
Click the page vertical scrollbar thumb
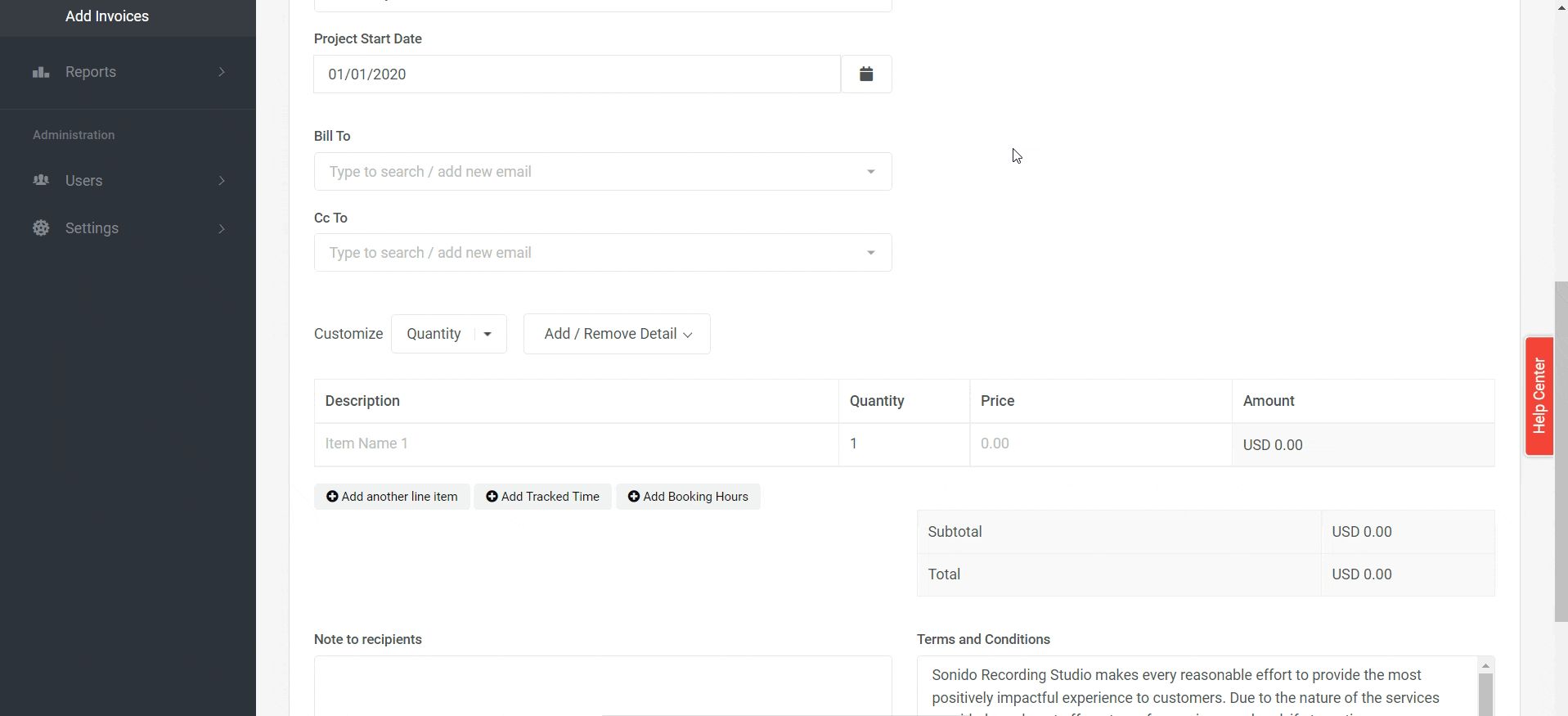(1561, 450)
